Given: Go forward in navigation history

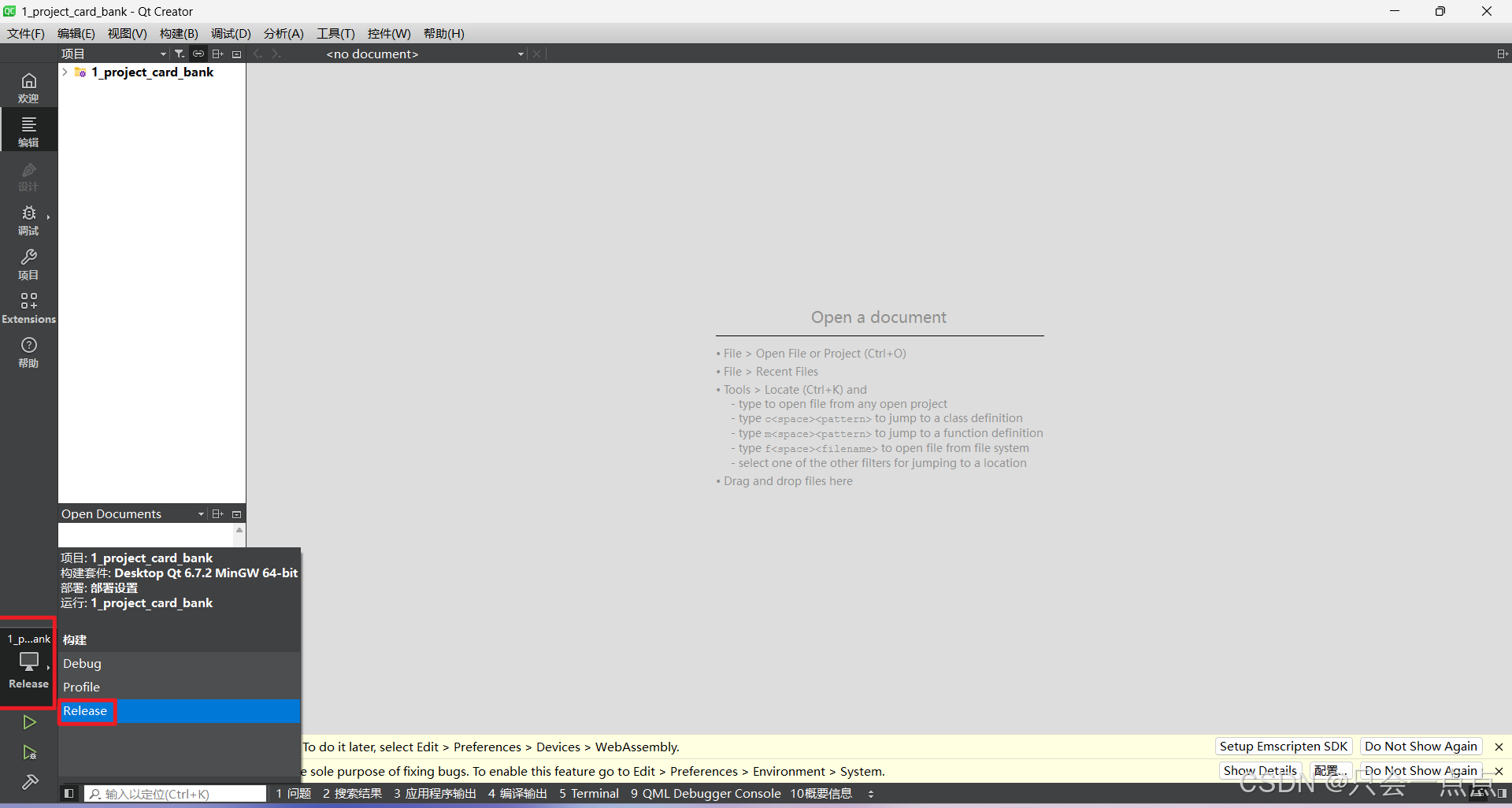Looking at the screenshot, I should pos(276,54).
